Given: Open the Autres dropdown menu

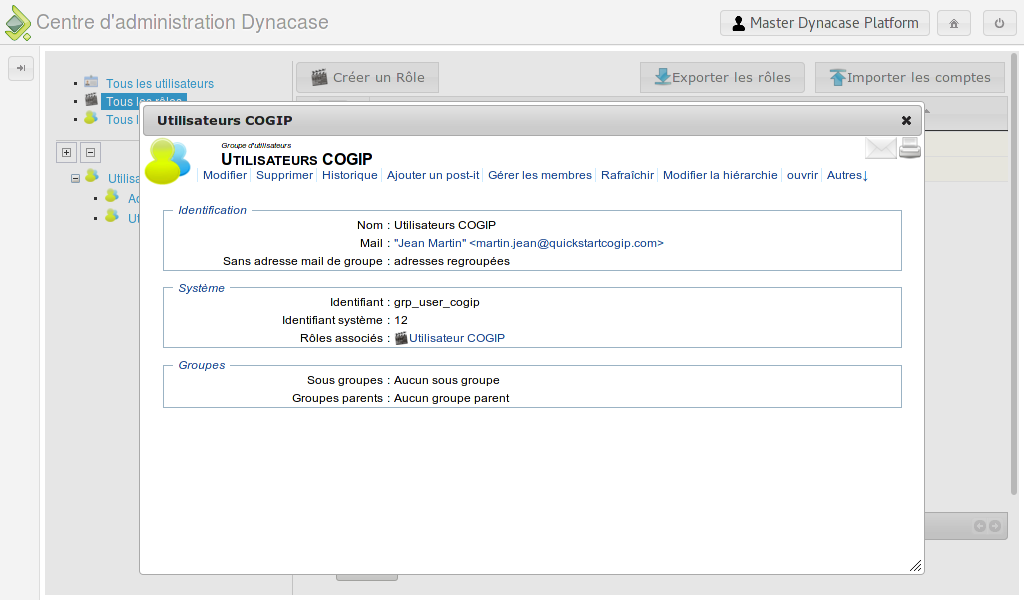Looking at the screenshot, I should pos(847,175).
